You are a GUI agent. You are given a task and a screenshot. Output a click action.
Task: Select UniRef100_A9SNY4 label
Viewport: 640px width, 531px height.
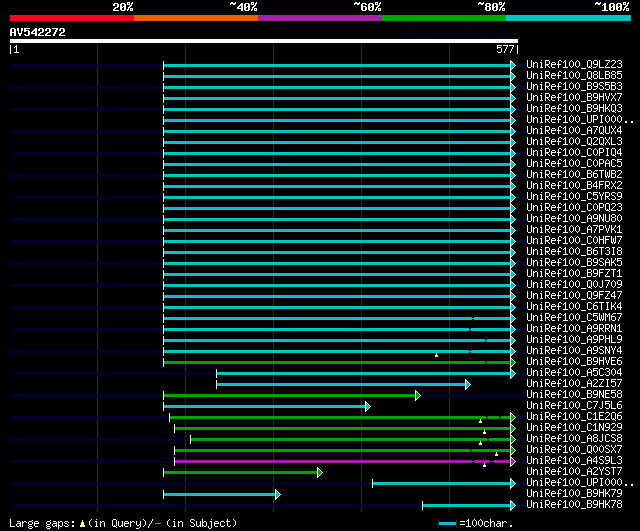click(x=574, y=351)
